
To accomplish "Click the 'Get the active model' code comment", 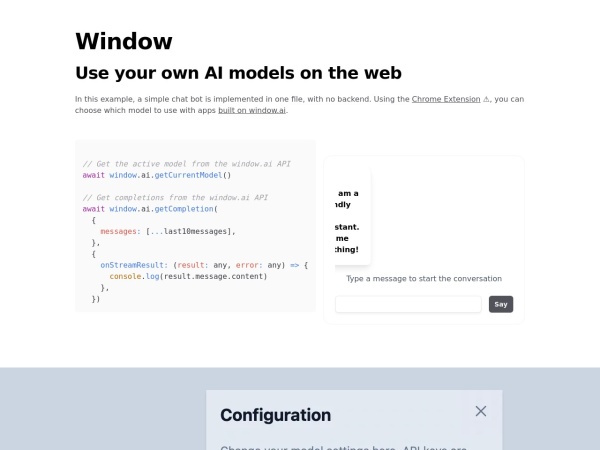I will (186, 163).
